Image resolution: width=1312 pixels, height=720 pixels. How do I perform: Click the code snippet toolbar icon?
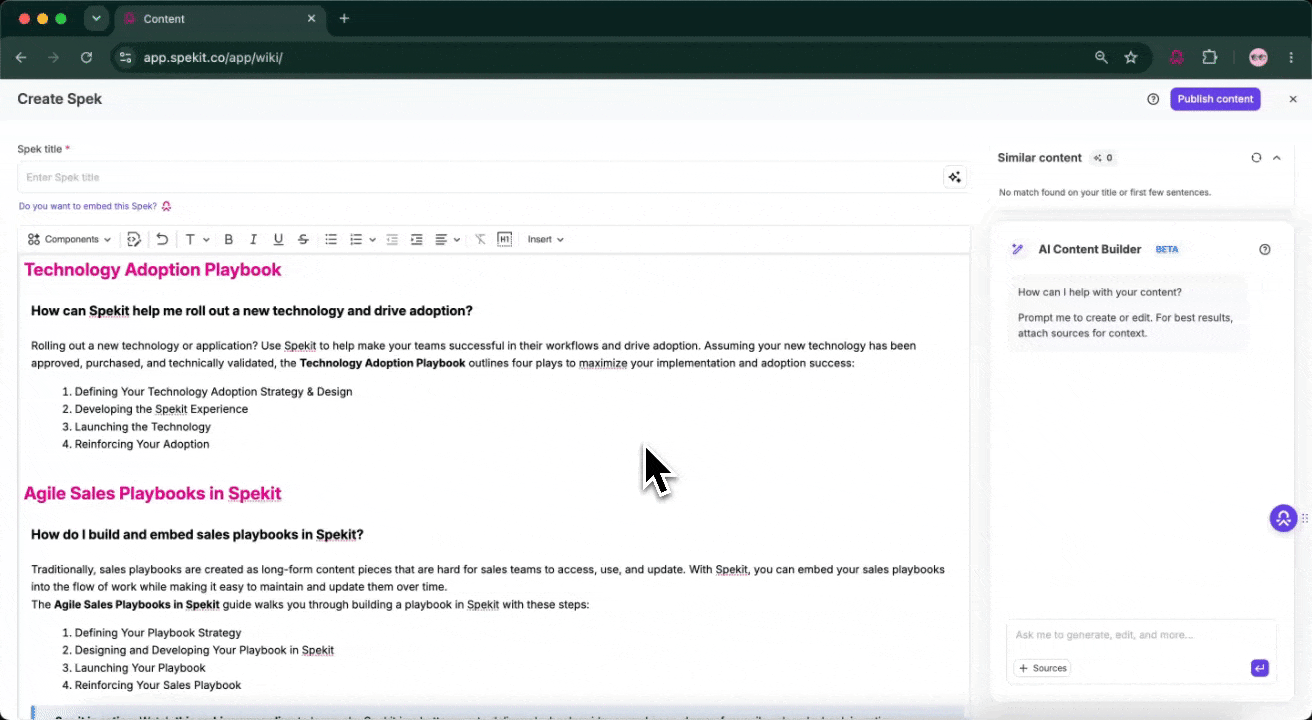(134, 239)
